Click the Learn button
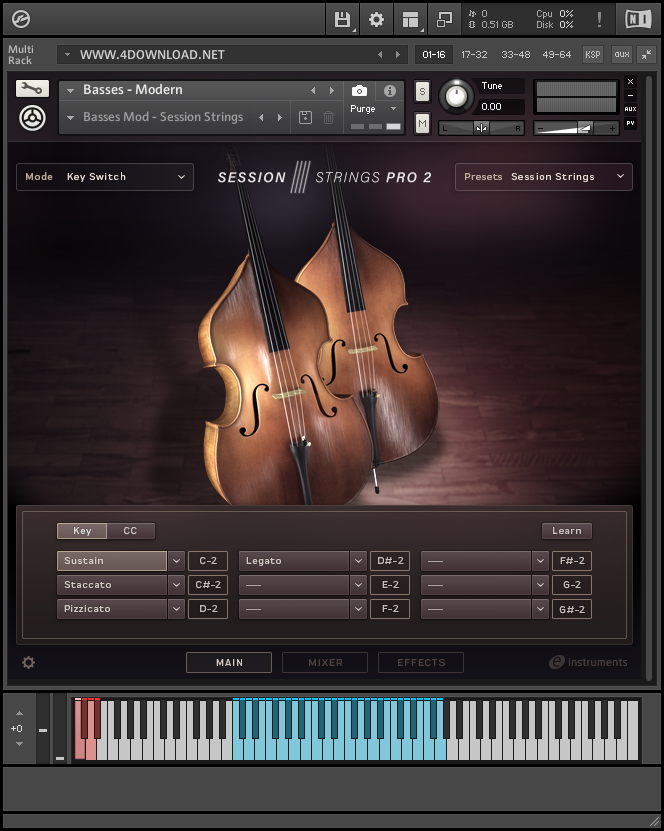This screenshot has height=831, width=664. click(x=566, y=531)
